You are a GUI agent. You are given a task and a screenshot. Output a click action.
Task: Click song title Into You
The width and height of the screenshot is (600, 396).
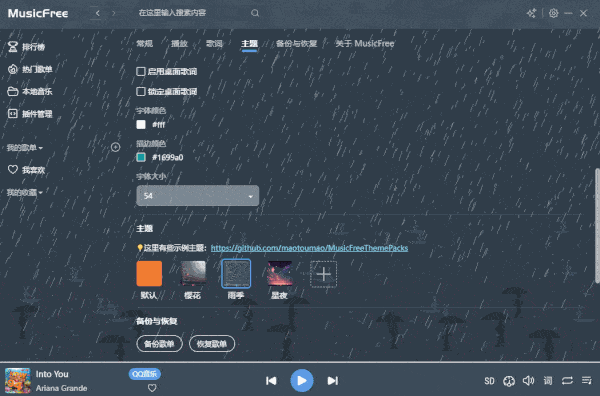click(x=52, y=374)
